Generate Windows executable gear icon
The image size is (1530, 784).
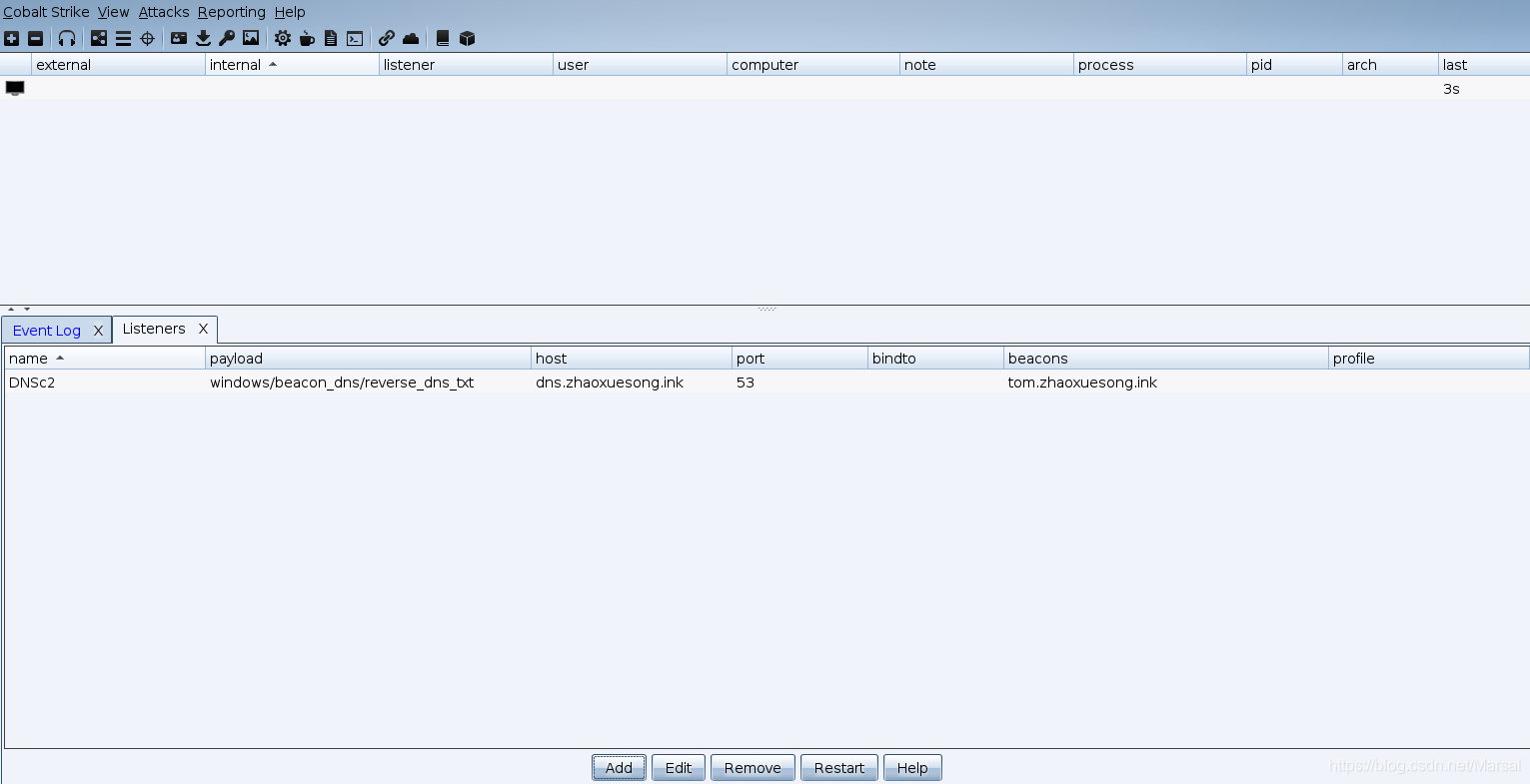(x=283, y=38)
